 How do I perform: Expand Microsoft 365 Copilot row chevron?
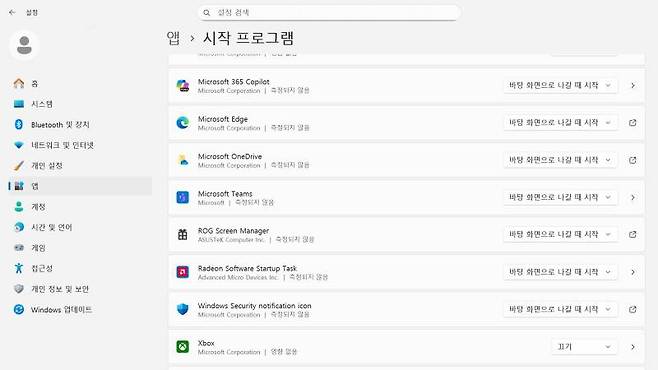633,86
